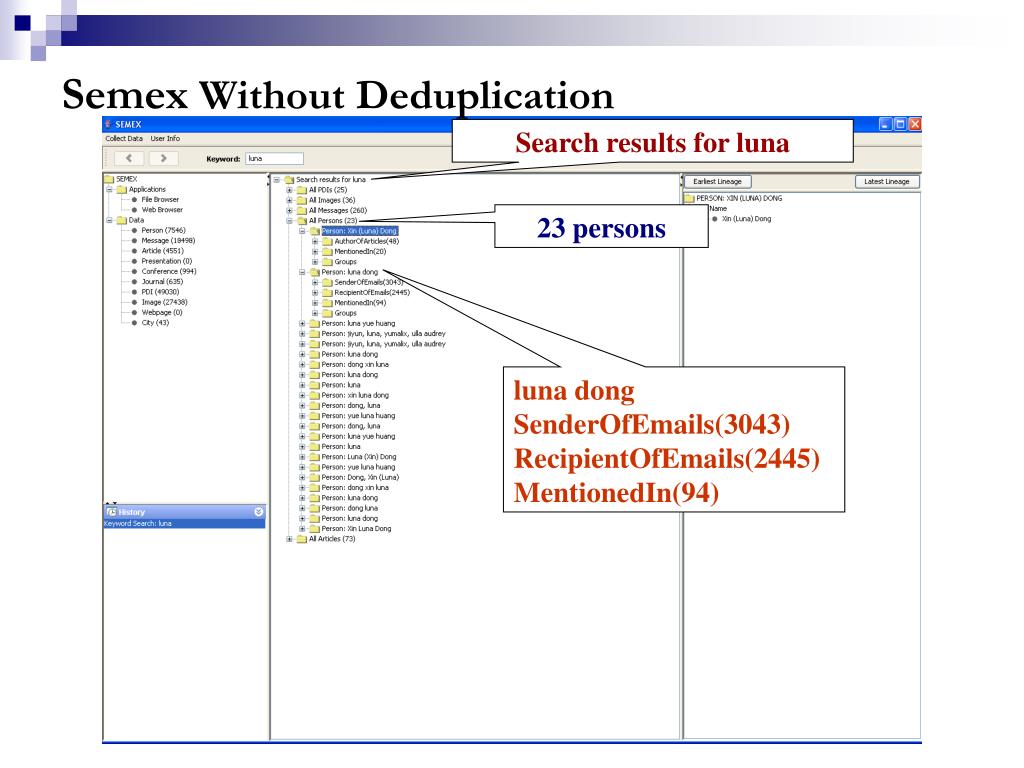The height and width of the screenshot is (768, 1024).
Task: Click the All Images (36) folder icon
Action: pos(302,200)
